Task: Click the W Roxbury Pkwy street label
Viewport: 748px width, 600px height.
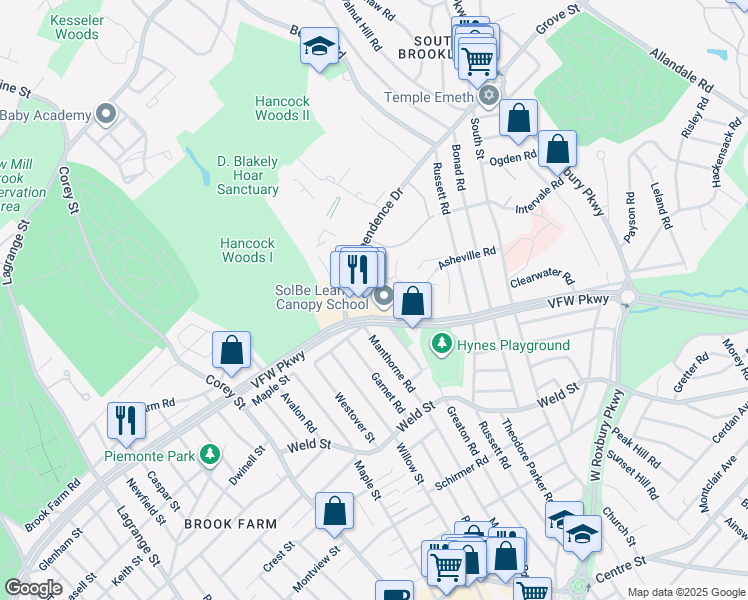Action: (x=607, y=434)
